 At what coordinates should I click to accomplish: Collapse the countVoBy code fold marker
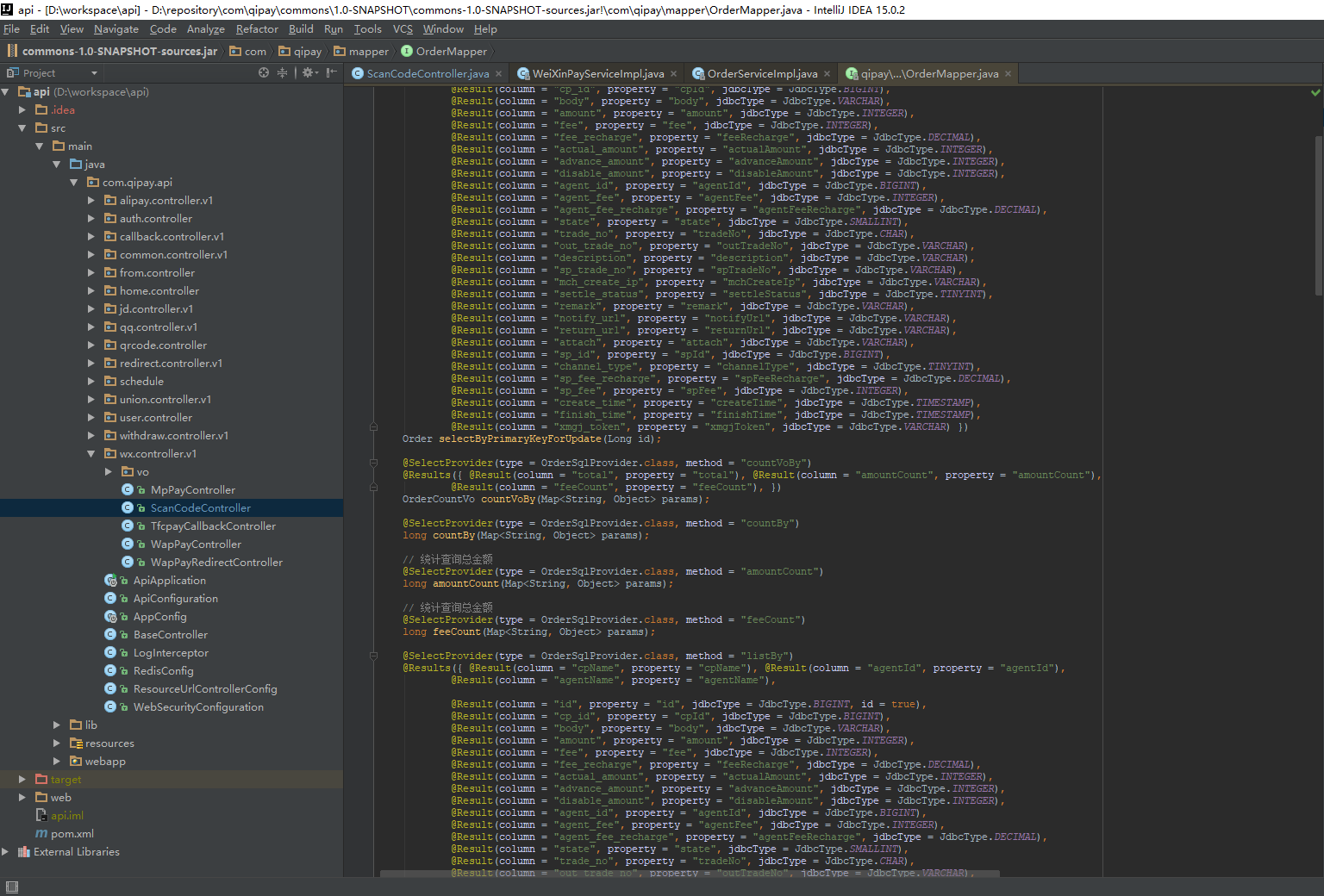tap(373, 463)
